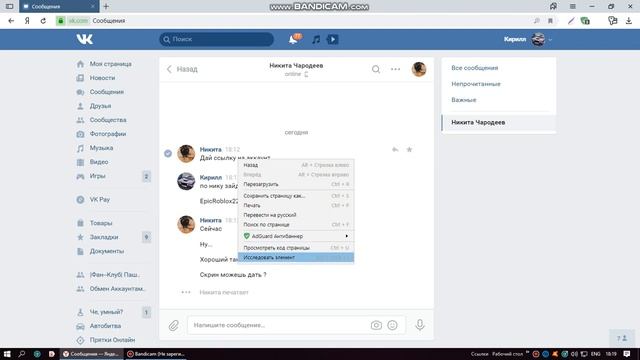
Task: Click the Закладки star sidebar icon
Action: (80, 237)
